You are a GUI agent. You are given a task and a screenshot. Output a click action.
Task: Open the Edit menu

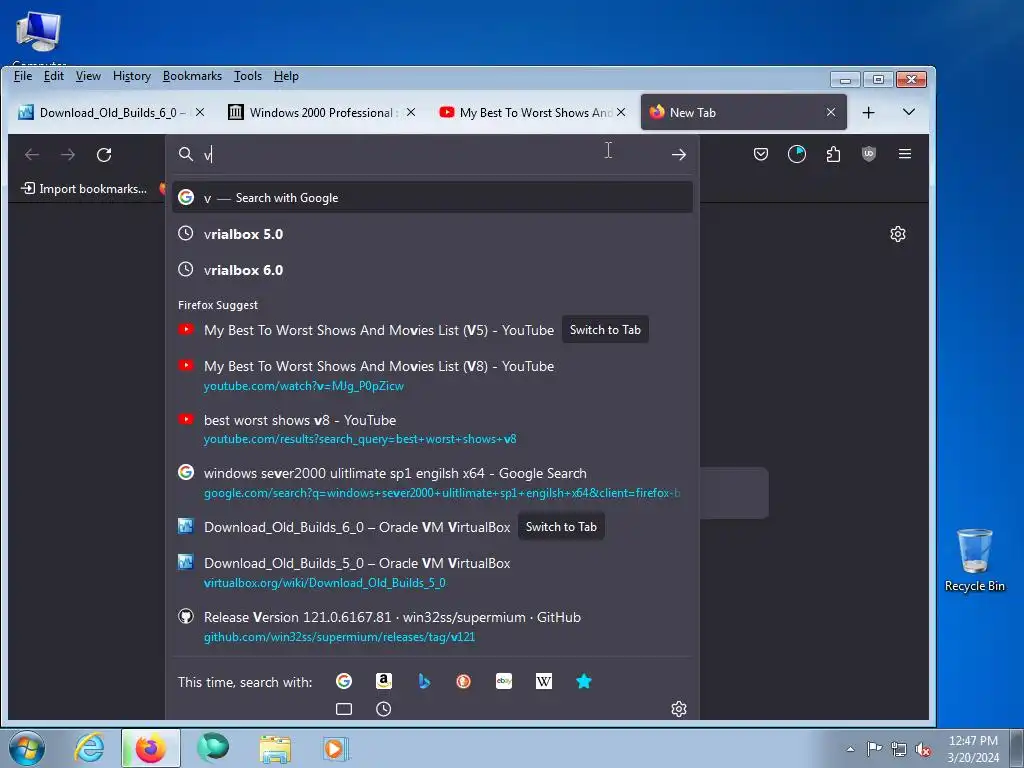[54, 76]
